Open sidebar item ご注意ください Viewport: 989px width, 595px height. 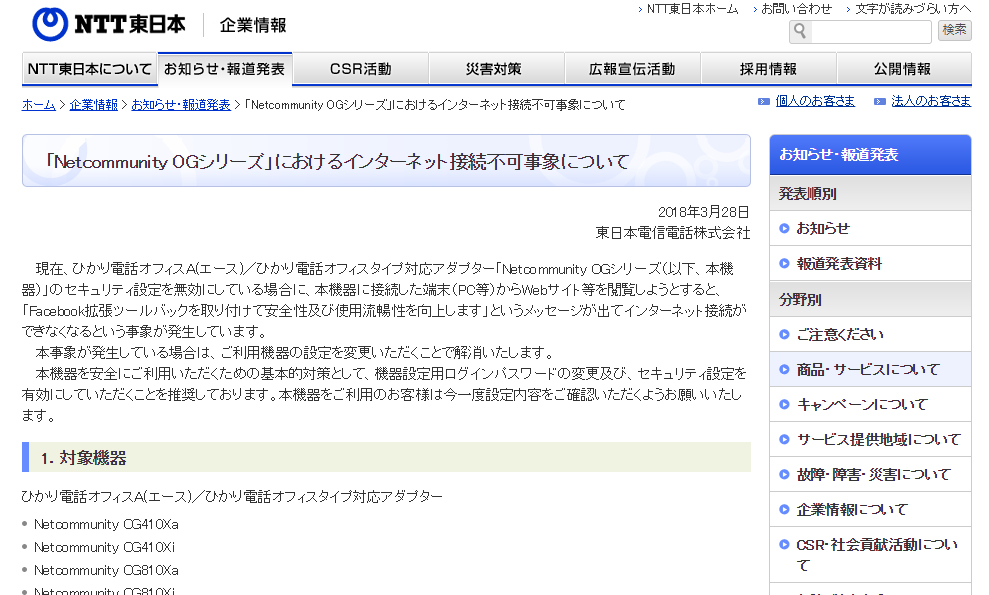[870, 334]
